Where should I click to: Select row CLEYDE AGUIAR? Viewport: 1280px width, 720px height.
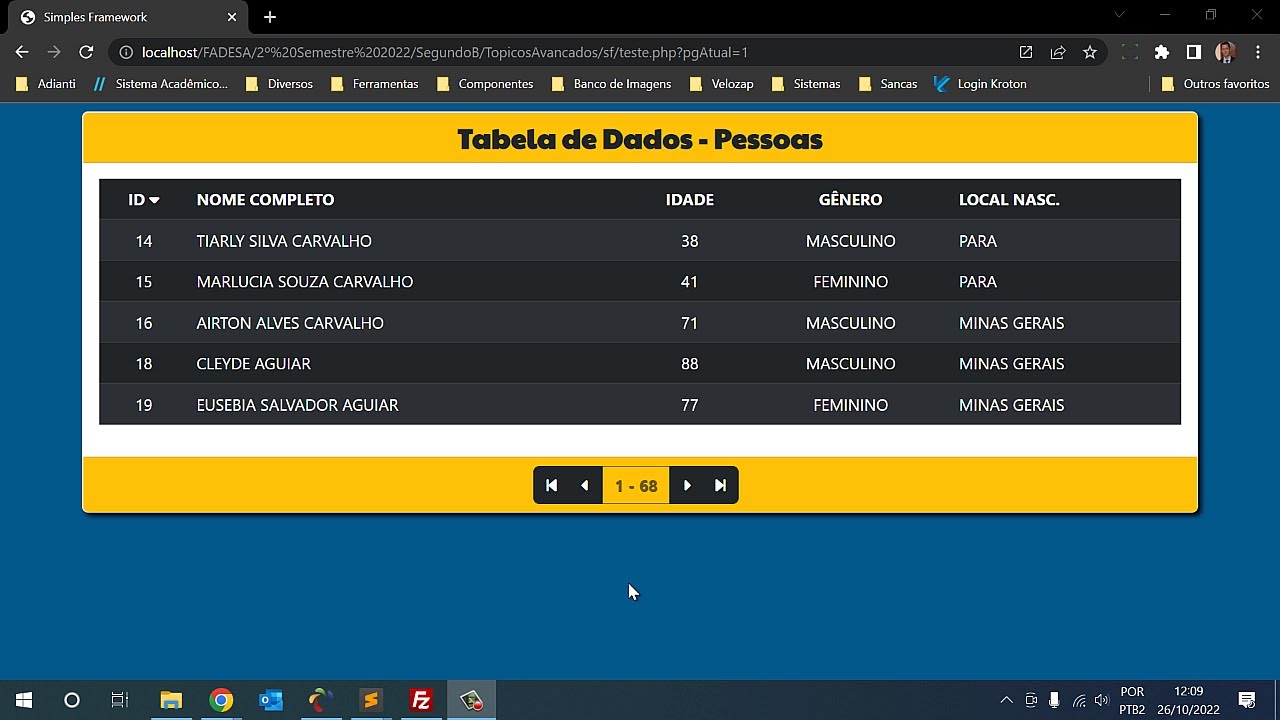tap(640, 364)
